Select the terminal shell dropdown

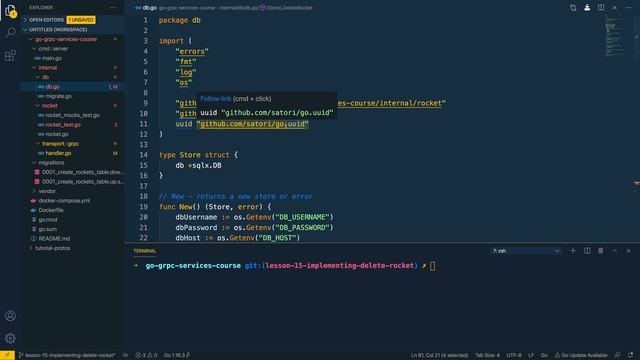(526, 251)
